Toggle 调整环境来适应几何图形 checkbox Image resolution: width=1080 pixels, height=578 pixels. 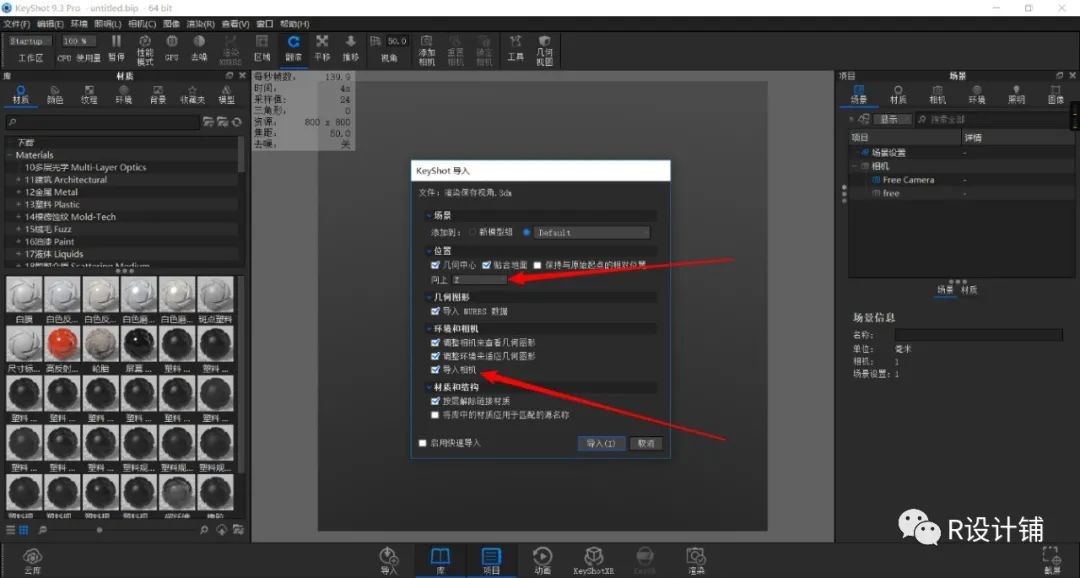435,356
